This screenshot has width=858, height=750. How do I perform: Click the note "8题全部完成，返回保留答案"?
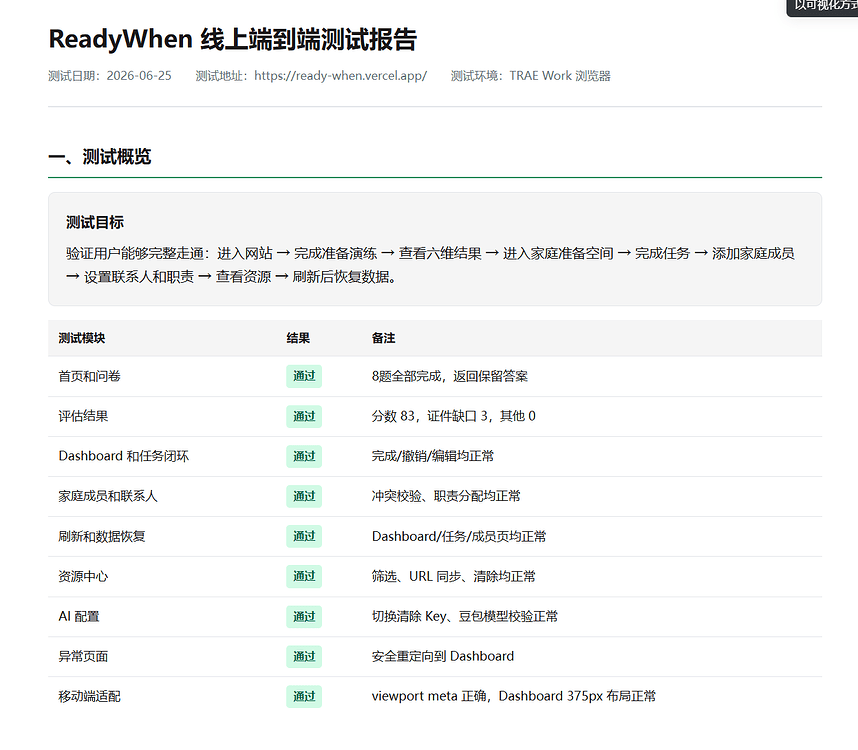click(x=450, y=376)
